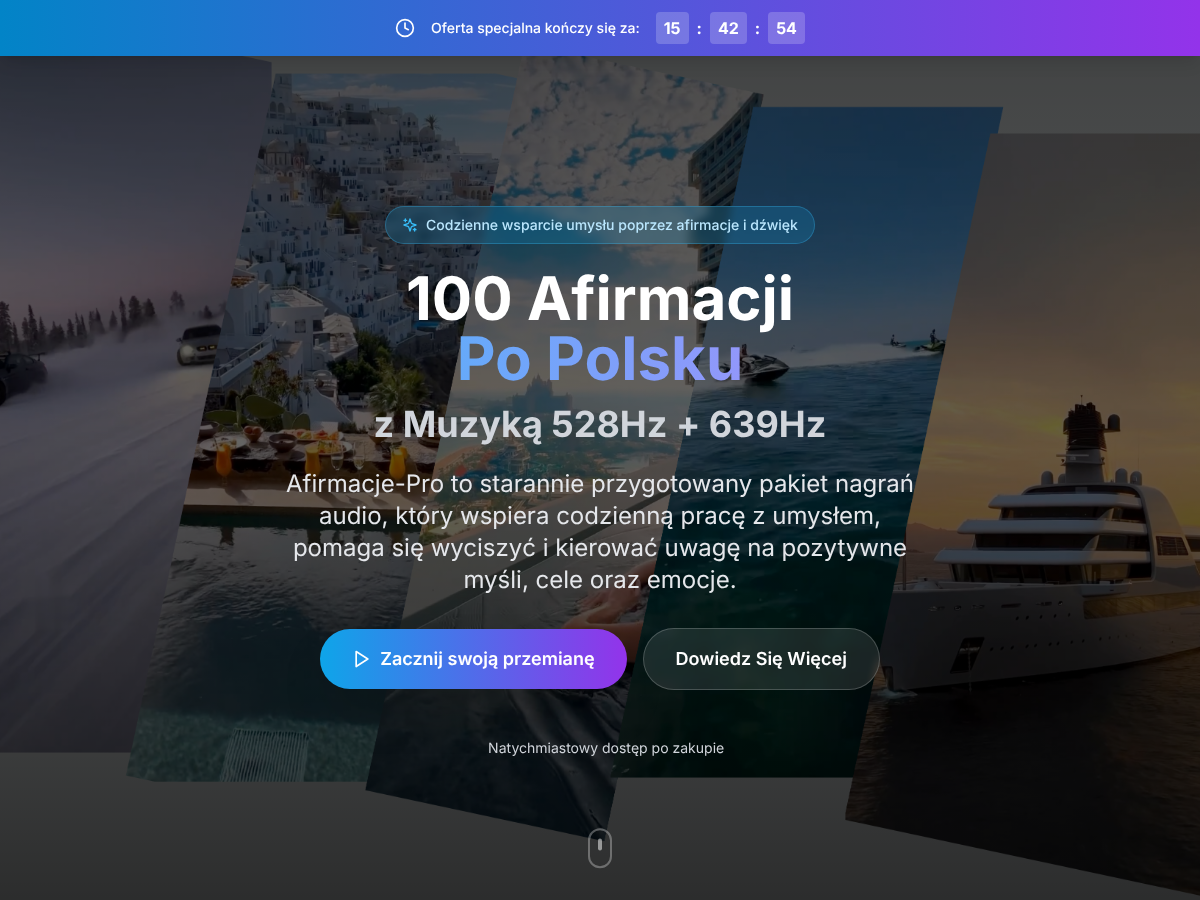This screenshot has height=900, width=1200.
Task: Click the countdown hours box '15'
Action: (x=673, y=28)
